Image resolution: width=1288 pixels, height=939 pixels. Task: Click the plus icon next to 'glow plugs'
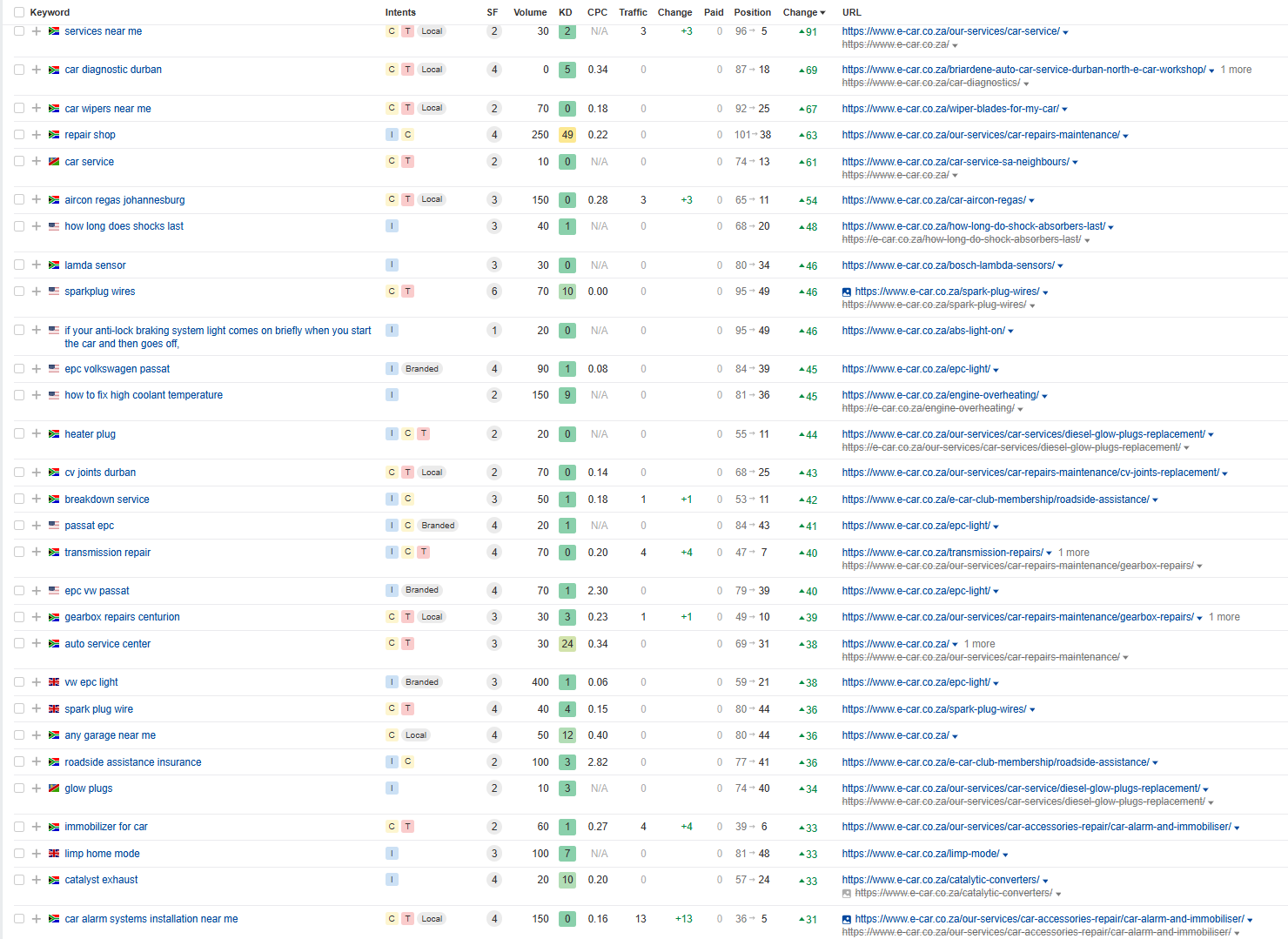(x=37, y=788)
